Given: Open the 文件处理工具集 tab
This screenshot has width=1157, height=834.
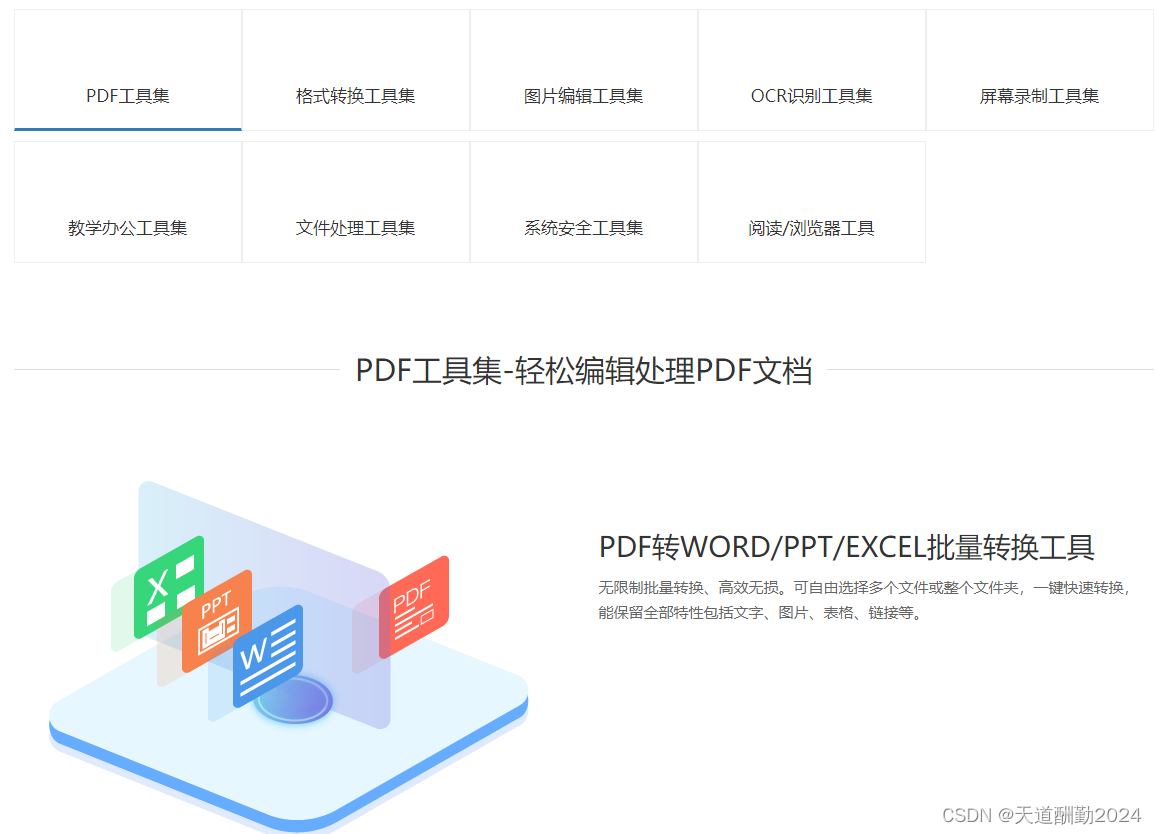Looking at the screenshot, I should click(356, 202).
